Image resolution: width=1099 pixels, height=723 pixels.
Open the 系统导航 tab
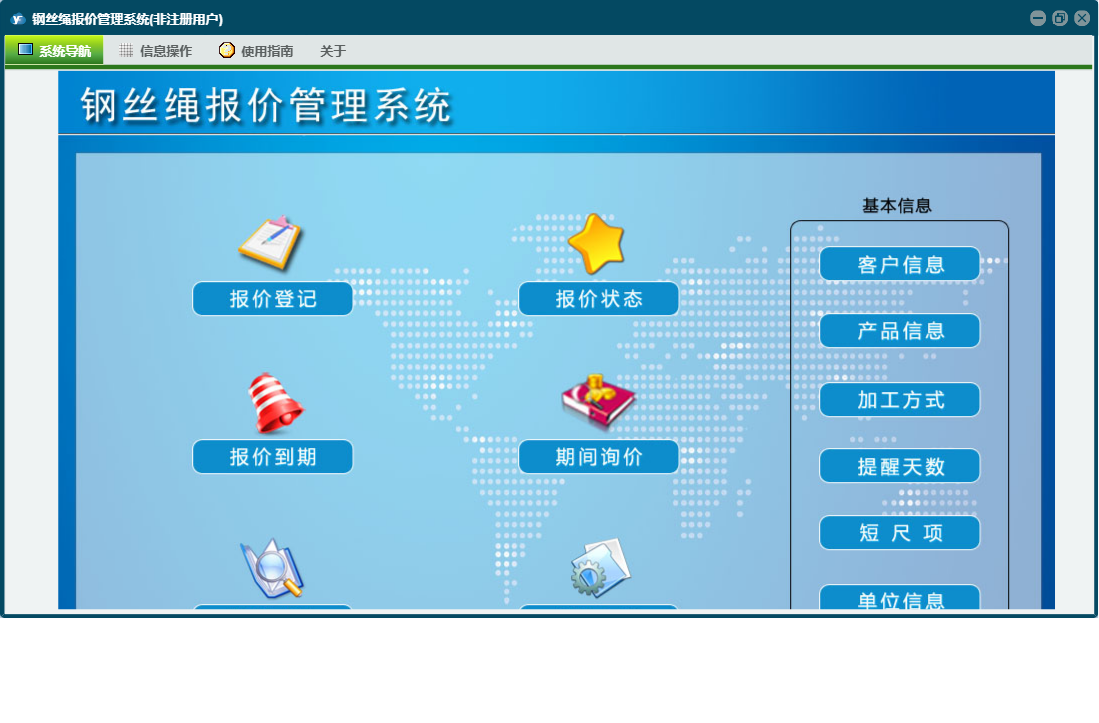tap(54, 50)
